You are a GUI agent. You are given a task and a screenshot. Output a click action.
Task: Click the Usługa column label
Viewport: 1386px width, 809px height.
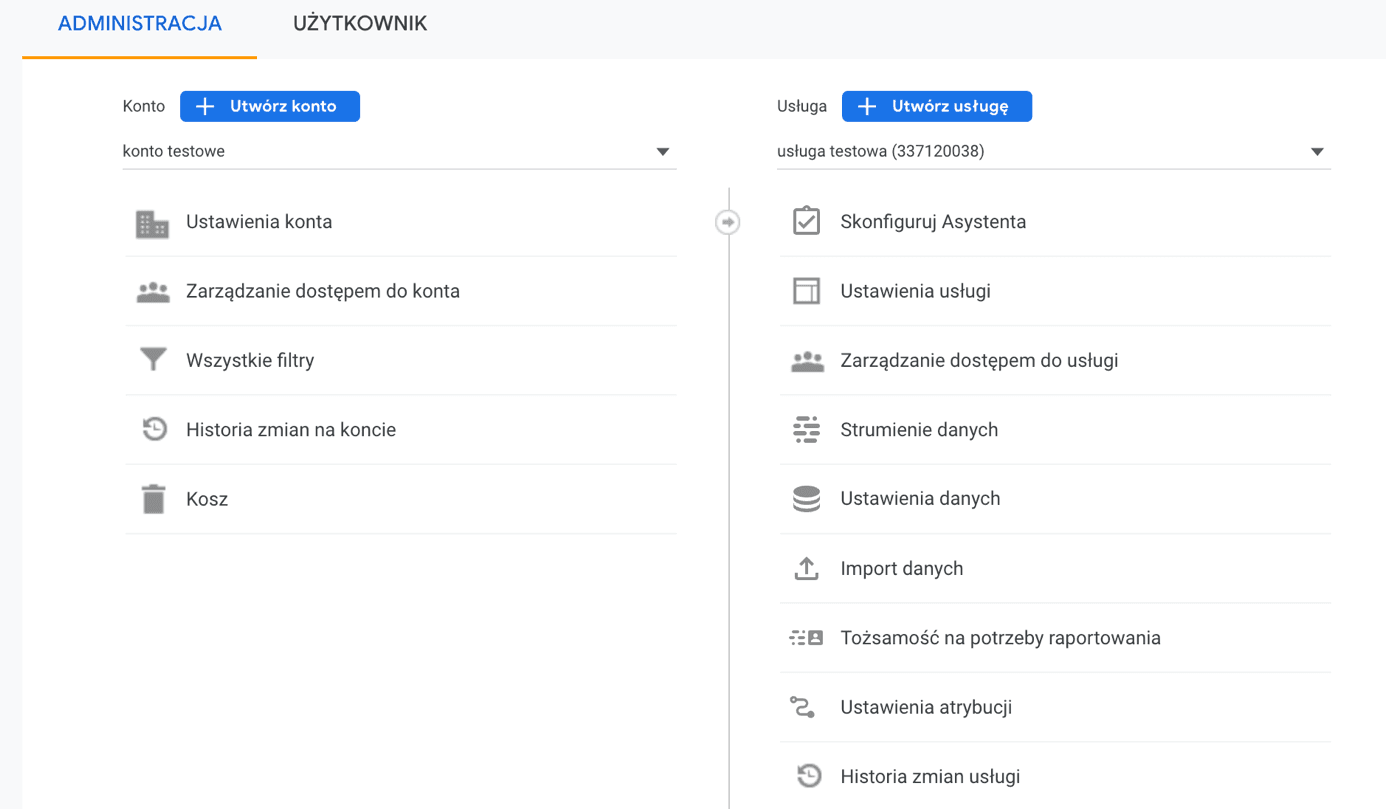coord(802,106)
